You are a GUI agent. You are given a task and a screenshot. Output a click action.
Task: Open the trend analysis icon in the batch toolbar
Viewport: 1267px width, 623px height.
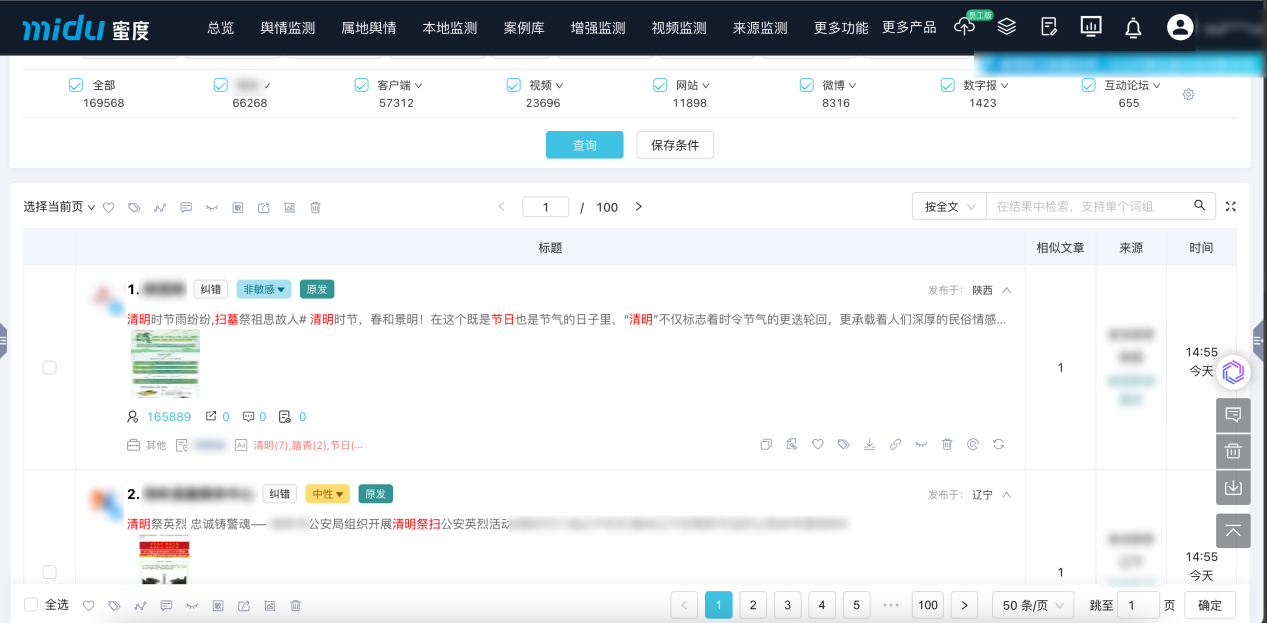(160, 207)
